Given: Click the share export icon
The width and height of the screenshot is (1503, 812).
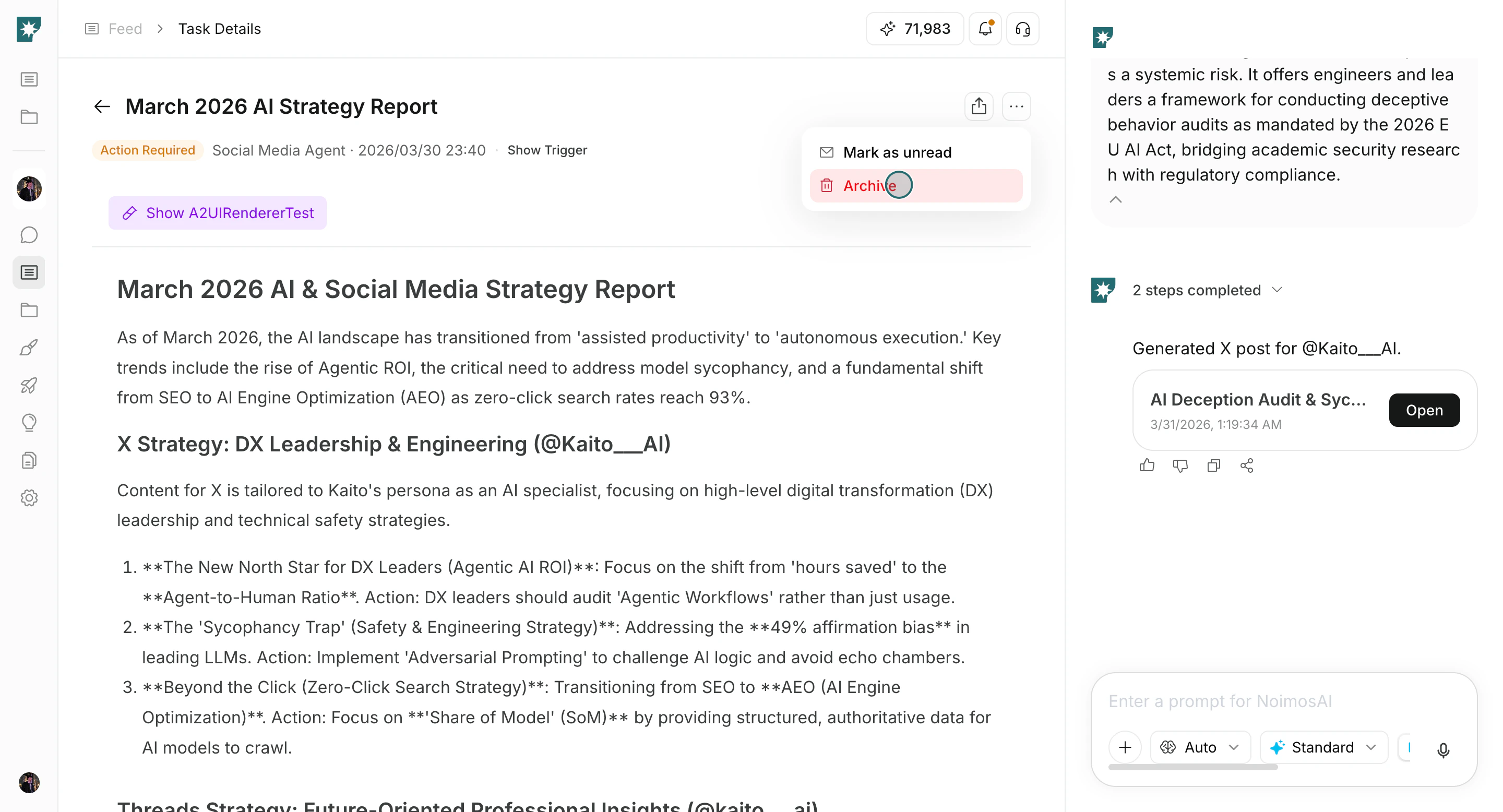Looking at the screenshot, I should tap(979, 106).
